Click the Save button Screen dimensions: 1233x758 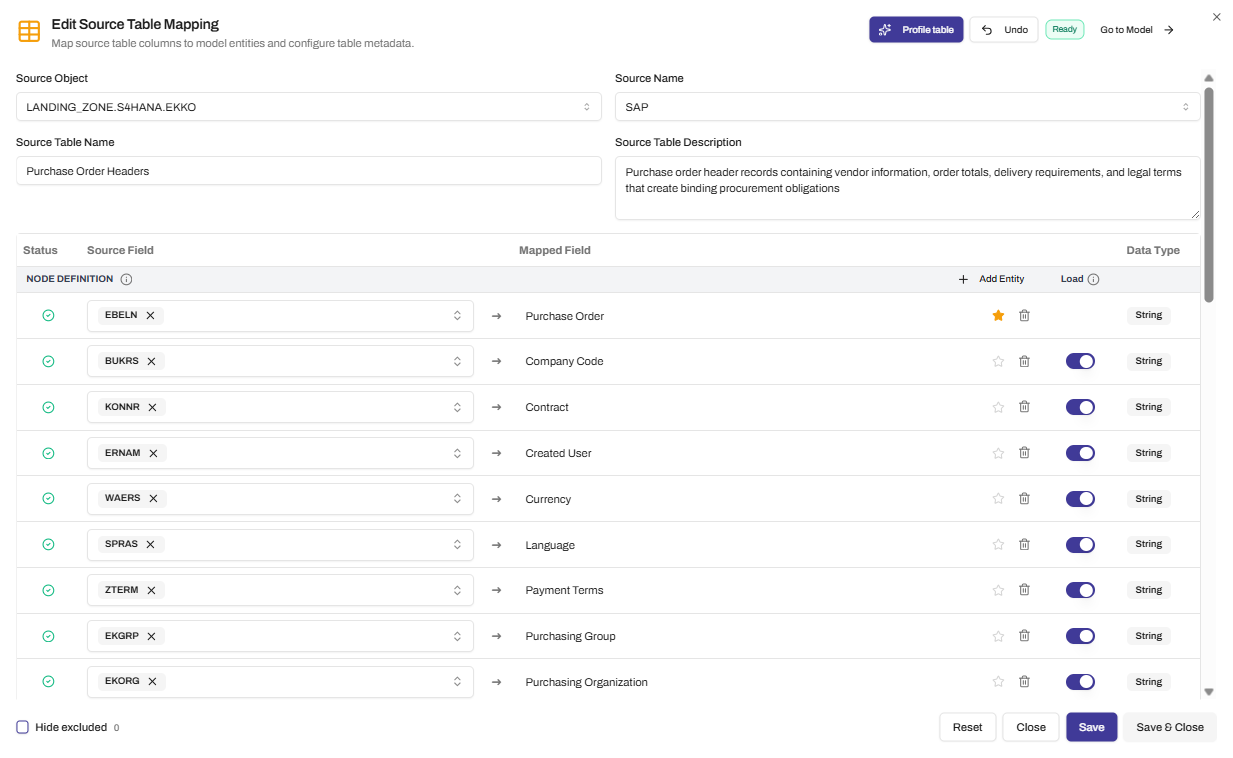pyautogui.click(x=1091, y=727)
